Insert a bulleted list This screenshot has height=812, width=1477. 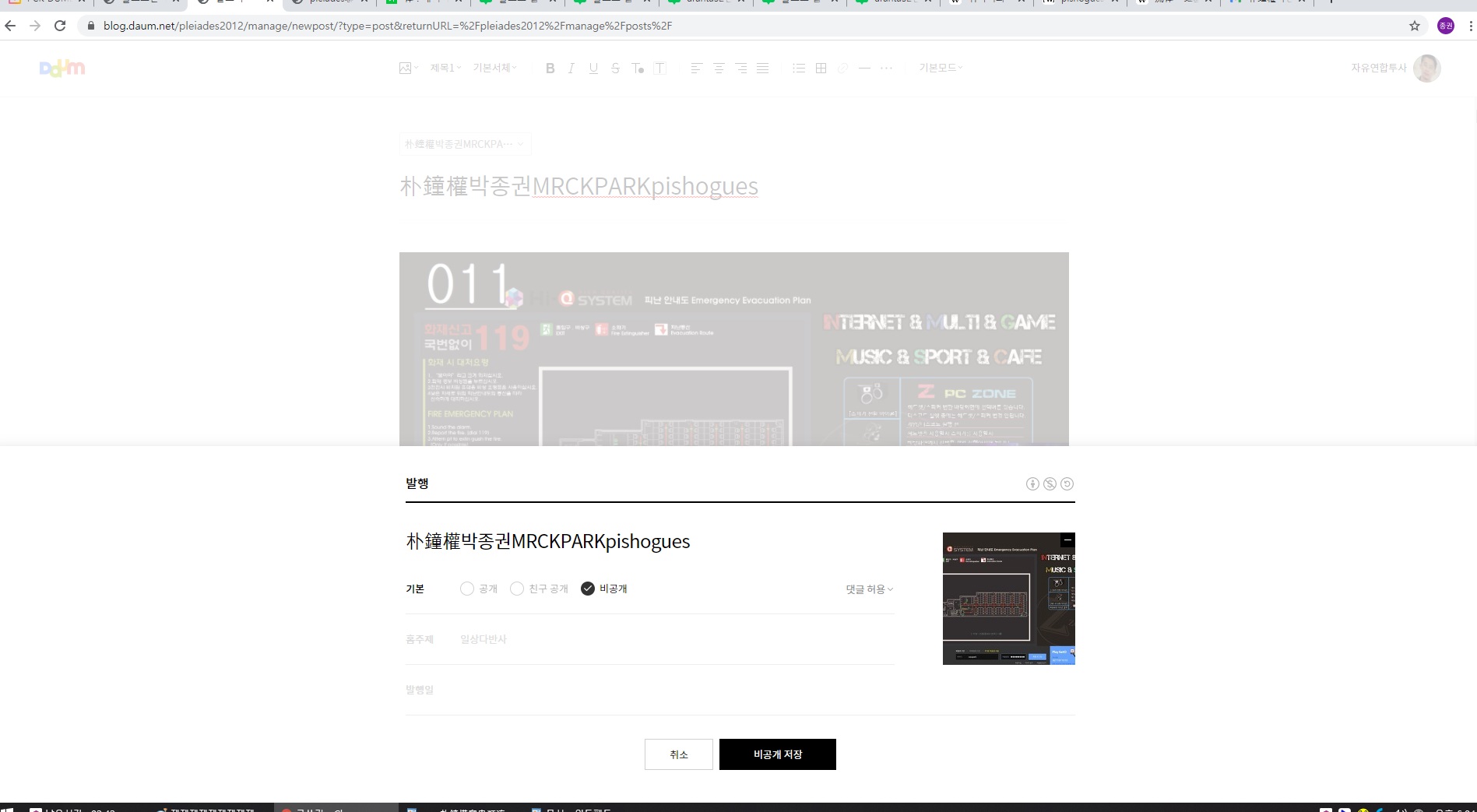799,69
